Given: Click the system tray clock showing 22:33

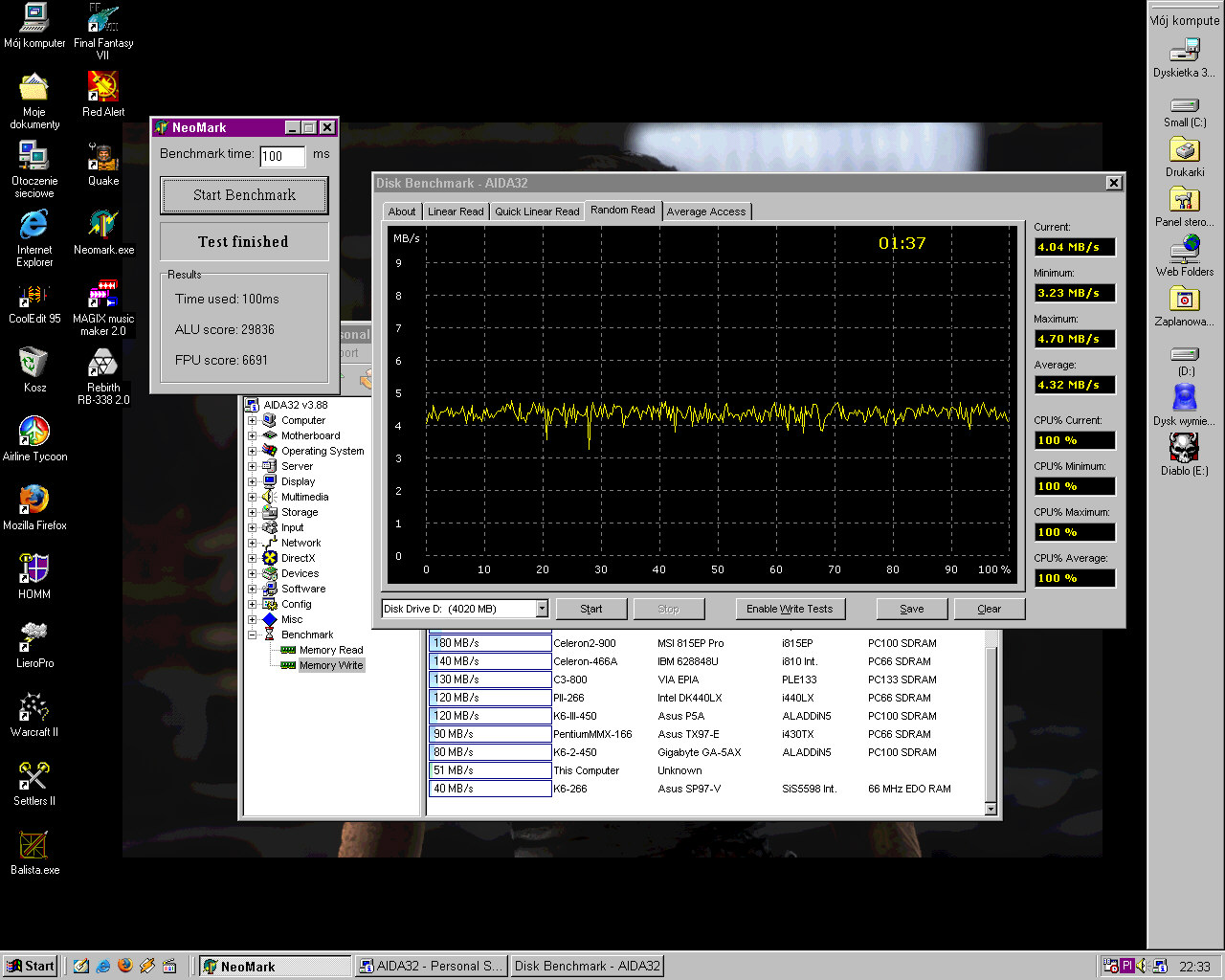Looking at the screenshot, I should click(1194, 967).
